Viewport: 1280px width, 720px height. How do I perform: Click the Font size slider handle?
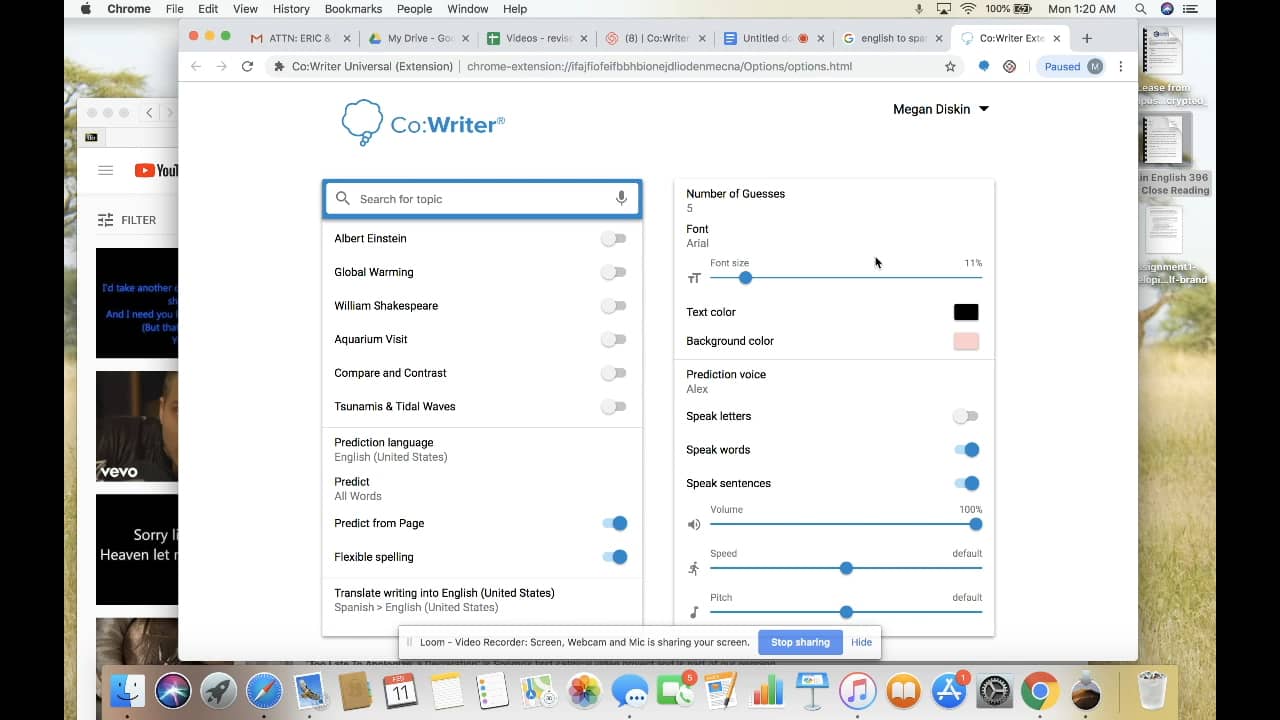point(745,278)
